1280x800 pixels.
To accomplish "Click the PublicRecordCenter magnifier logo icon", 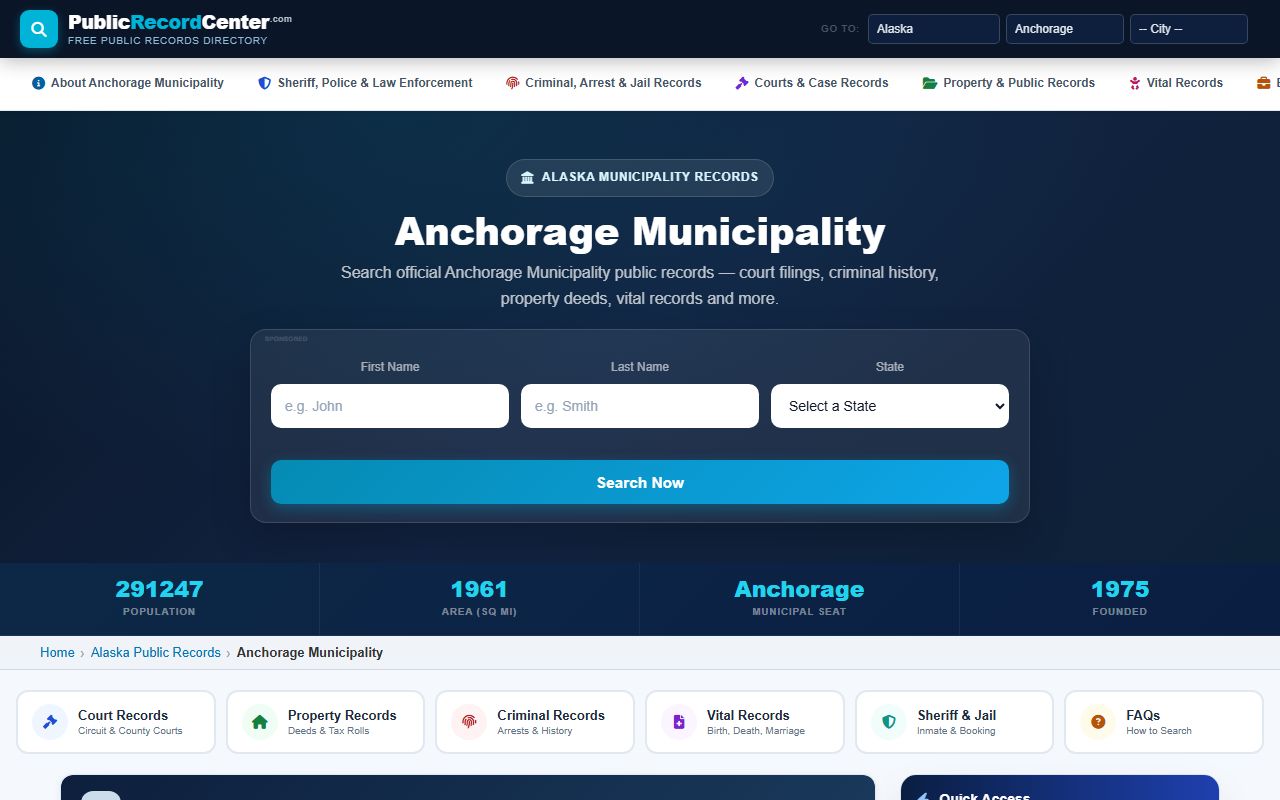I will 39,29.
